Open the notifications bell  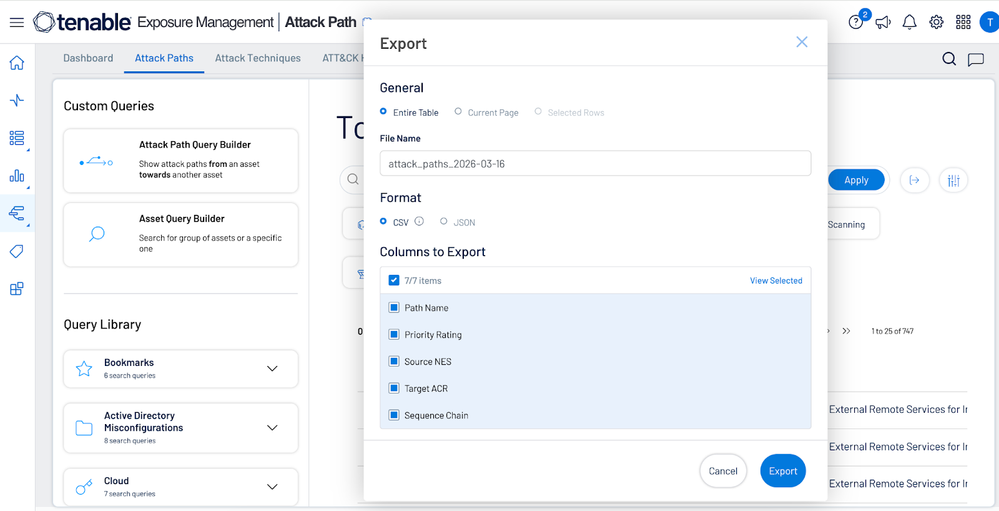click(910, 22)
